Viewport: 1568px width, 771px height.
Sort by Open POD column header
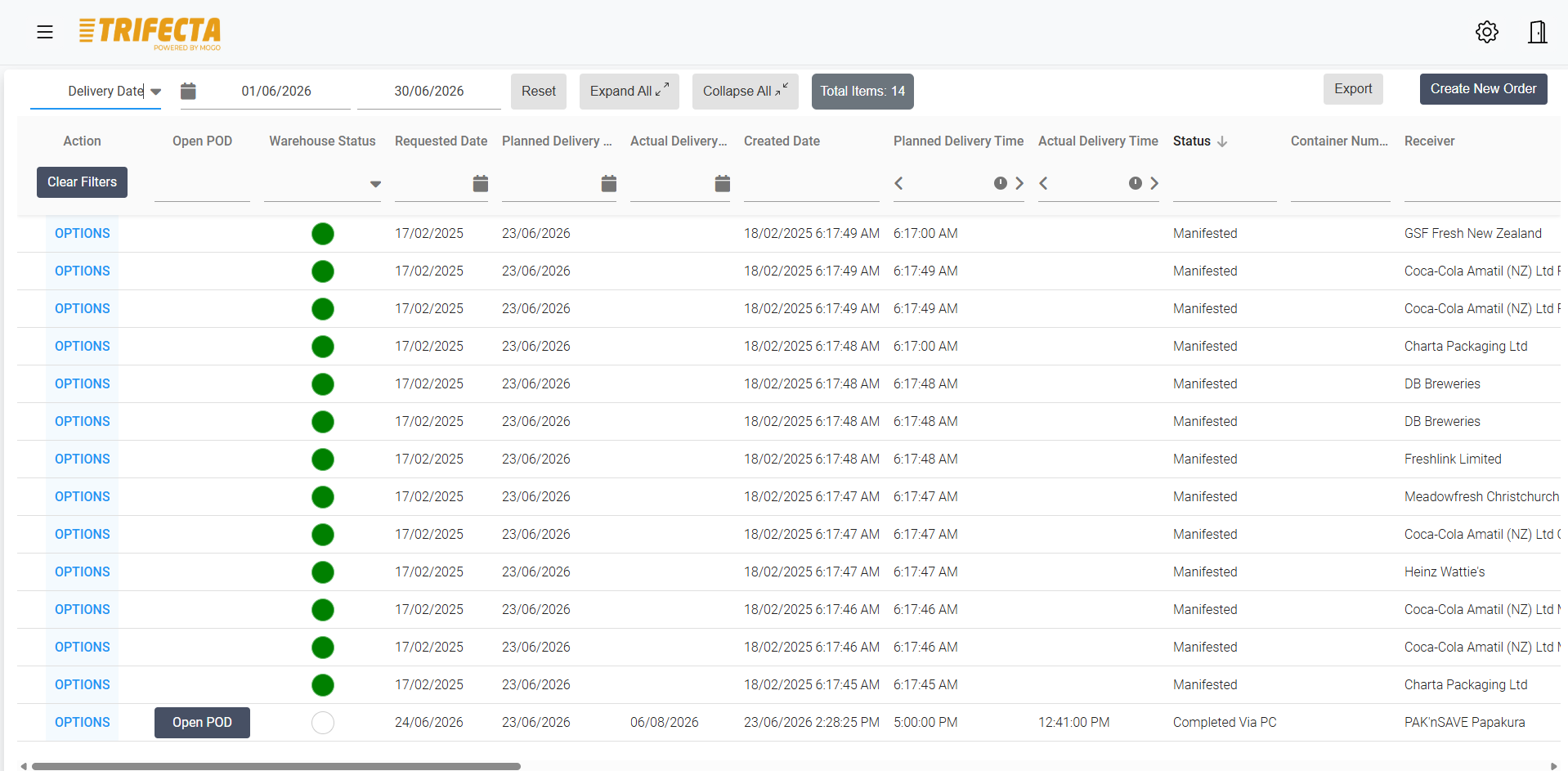[203, 141]
